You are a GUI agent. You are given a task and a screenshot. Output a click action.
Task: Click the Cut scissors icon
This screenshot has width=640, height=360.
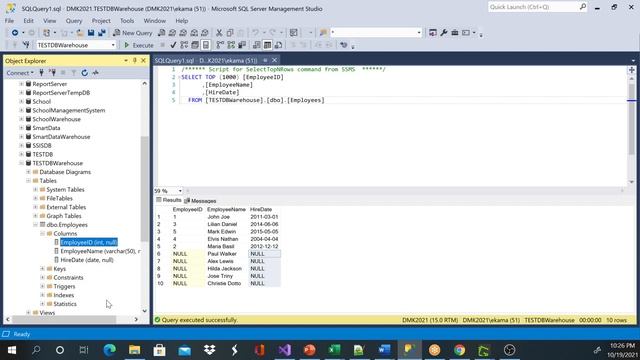click(x=219, y=33)
